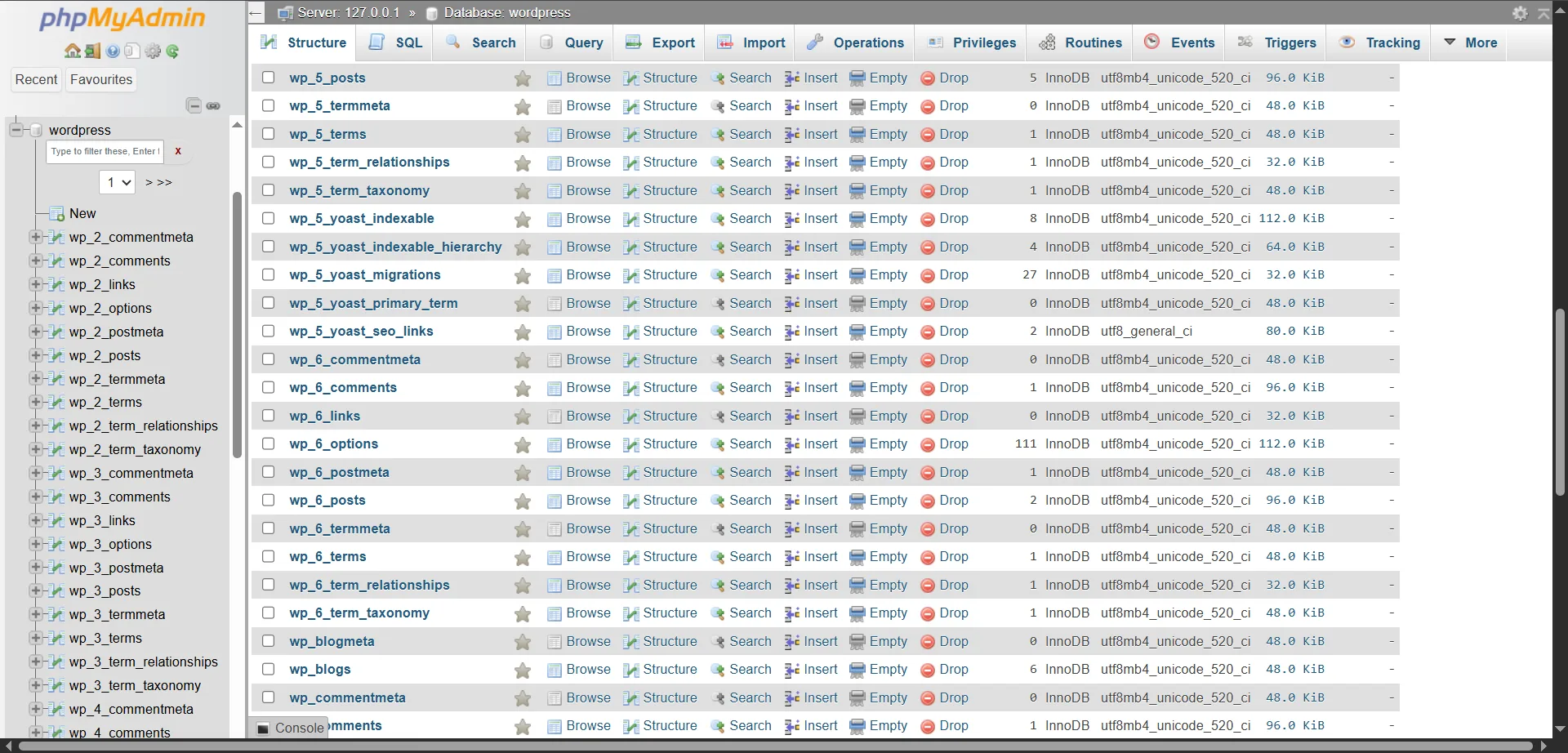Open MySQL documentation page icon

point(132,51)
